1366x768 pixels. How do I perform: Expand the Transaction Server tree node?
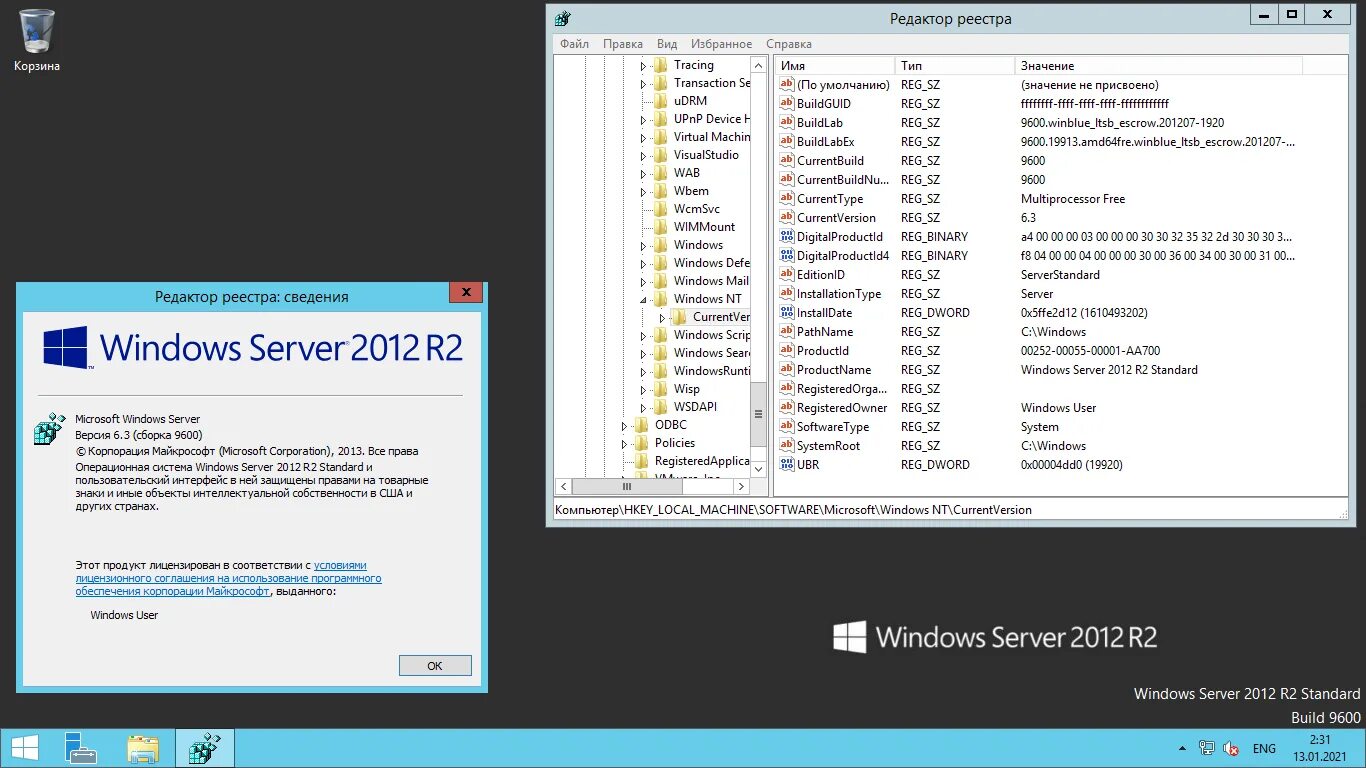tap(644, 83)
